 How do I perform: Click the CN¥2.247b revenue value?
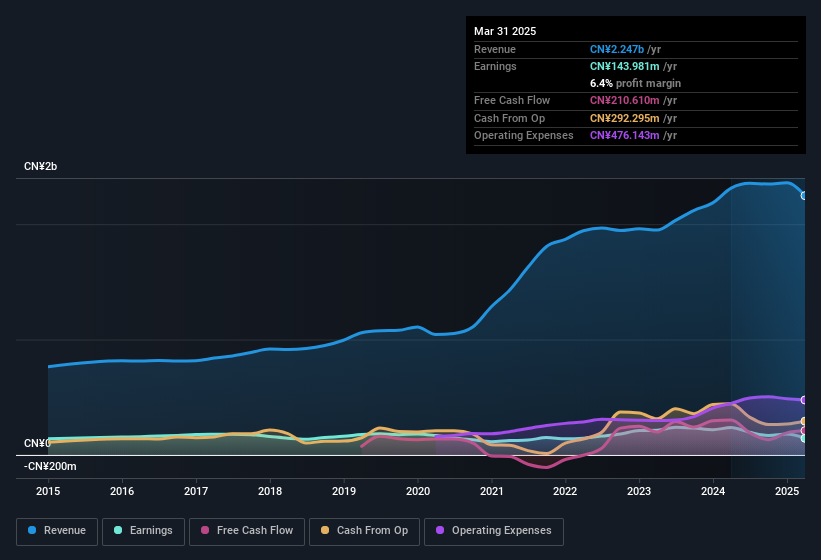[x=617, y=49]
